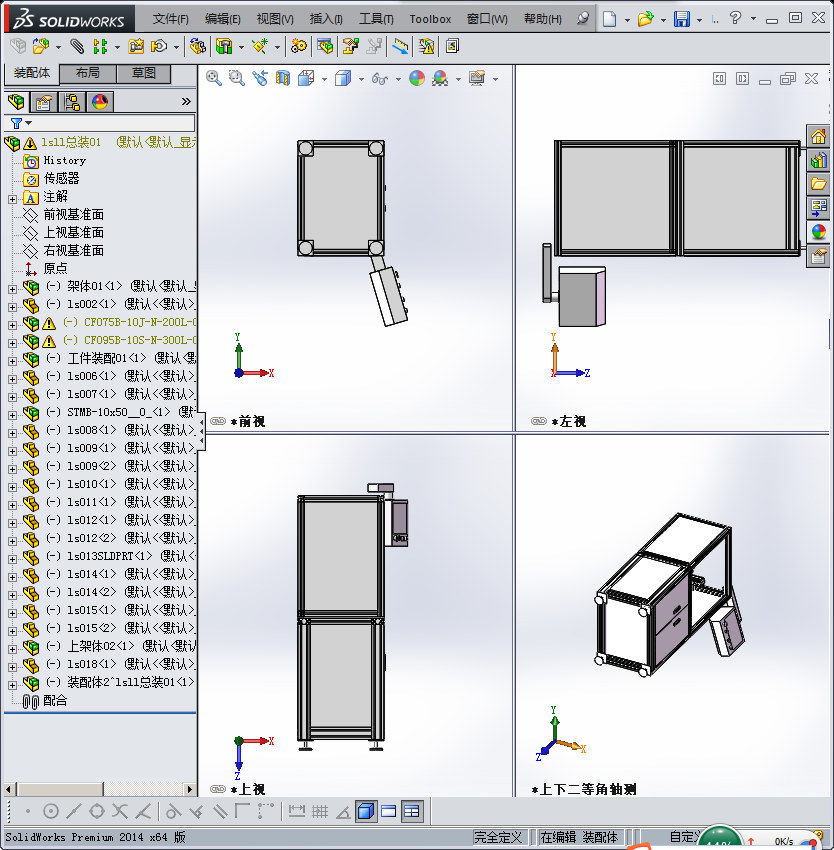The width and height of the screenshot is (834, 850).
Task: Open the 插入(I) menu
Action: click(326, 19)
